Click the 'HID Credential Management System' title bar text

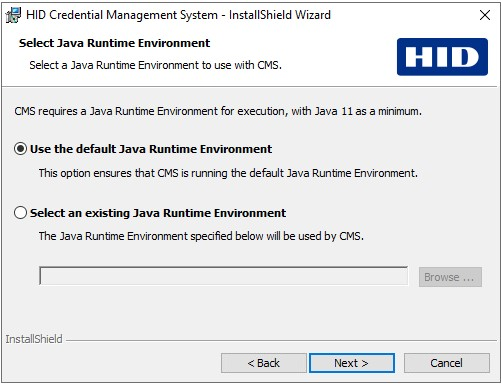click(x=122, y=15)
